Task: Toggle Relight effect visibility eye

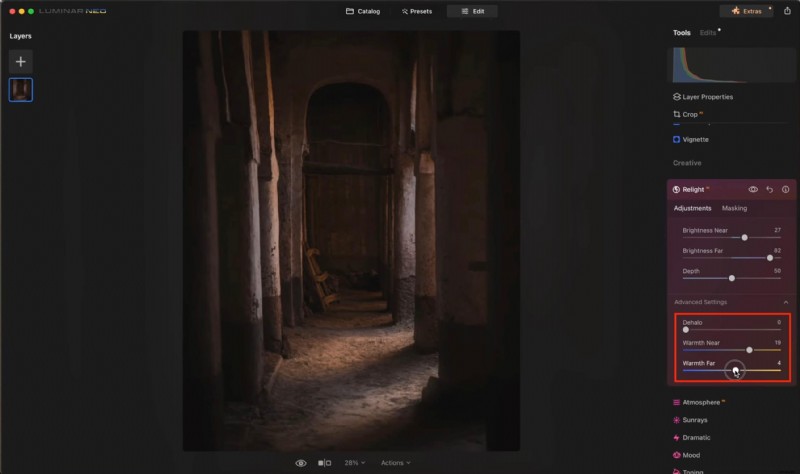Action: [753, 189]
